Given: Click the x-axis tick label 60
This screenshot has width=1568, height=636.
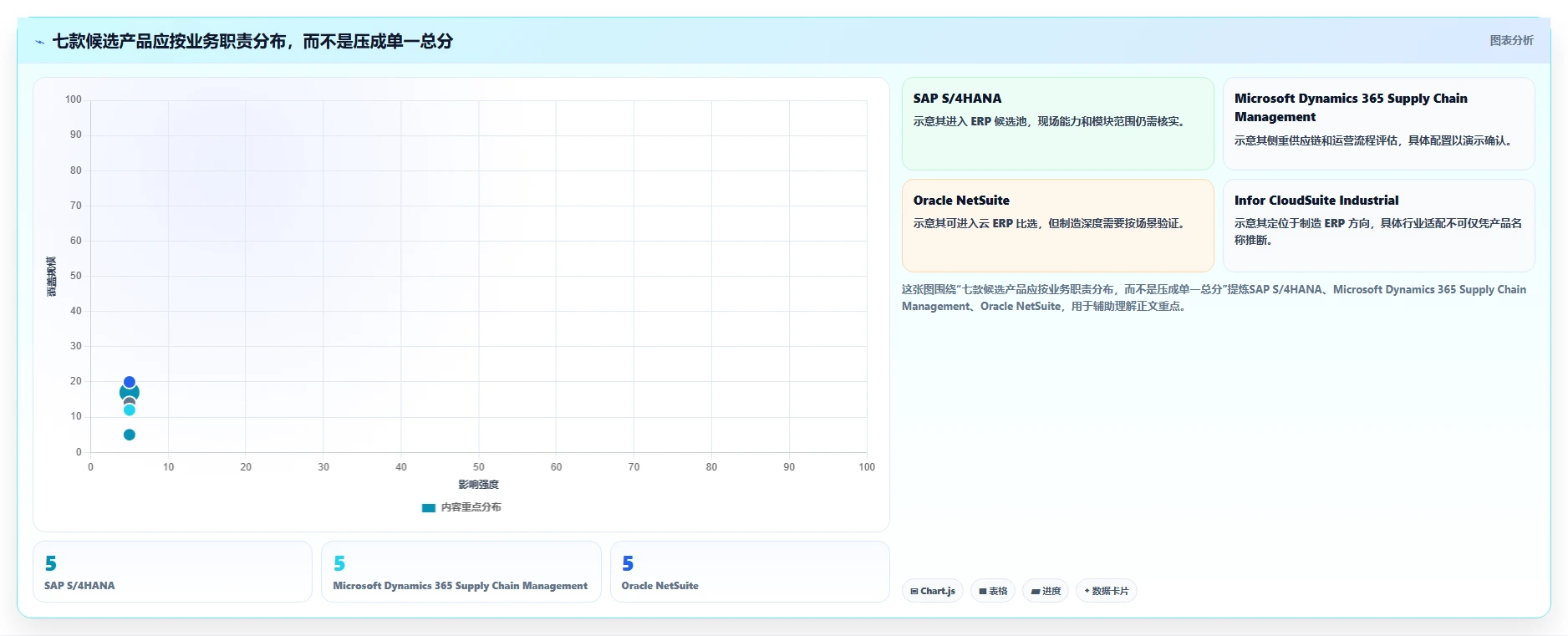Looking at the screenshot, I should click(556, 467).
